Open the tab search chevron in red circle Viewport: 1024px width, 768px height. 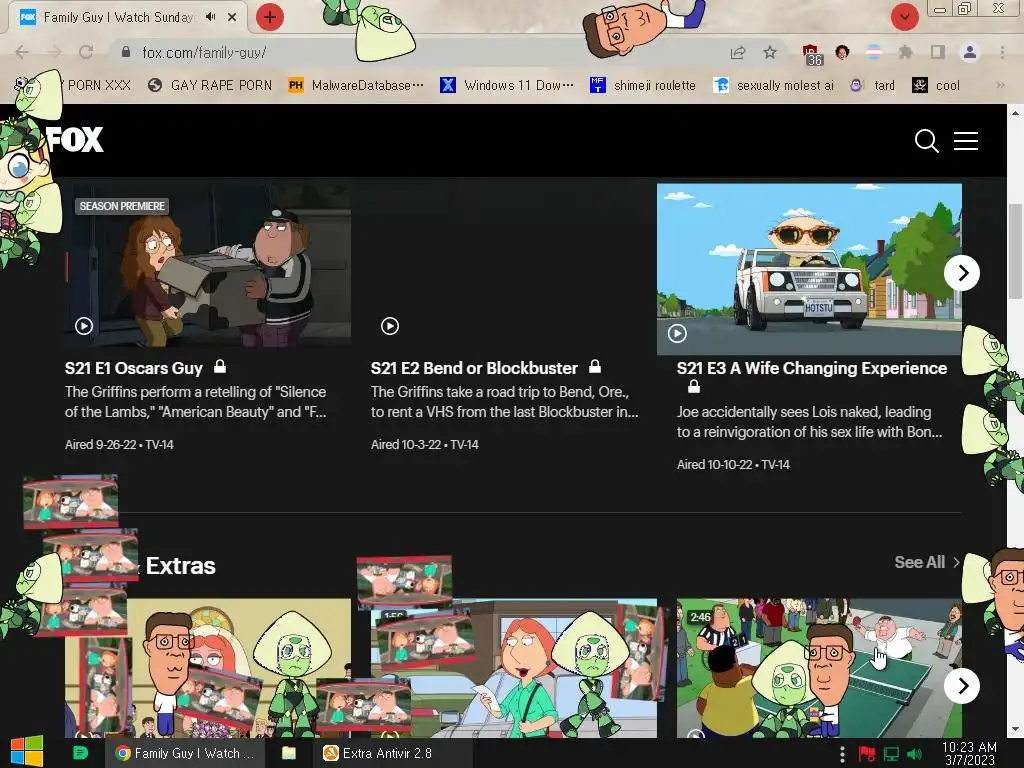(x=904, y=17)
